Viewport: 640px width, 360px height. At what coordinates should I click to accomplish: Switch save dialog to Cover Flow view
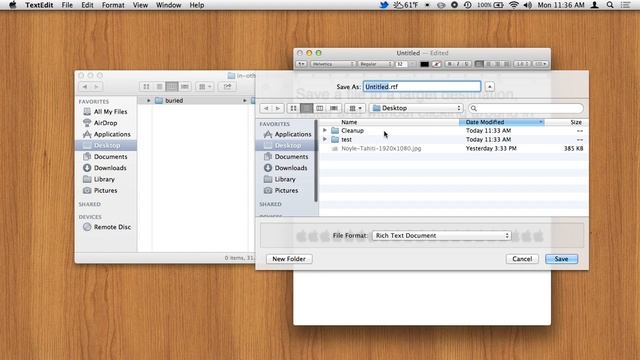pos(333,108)
